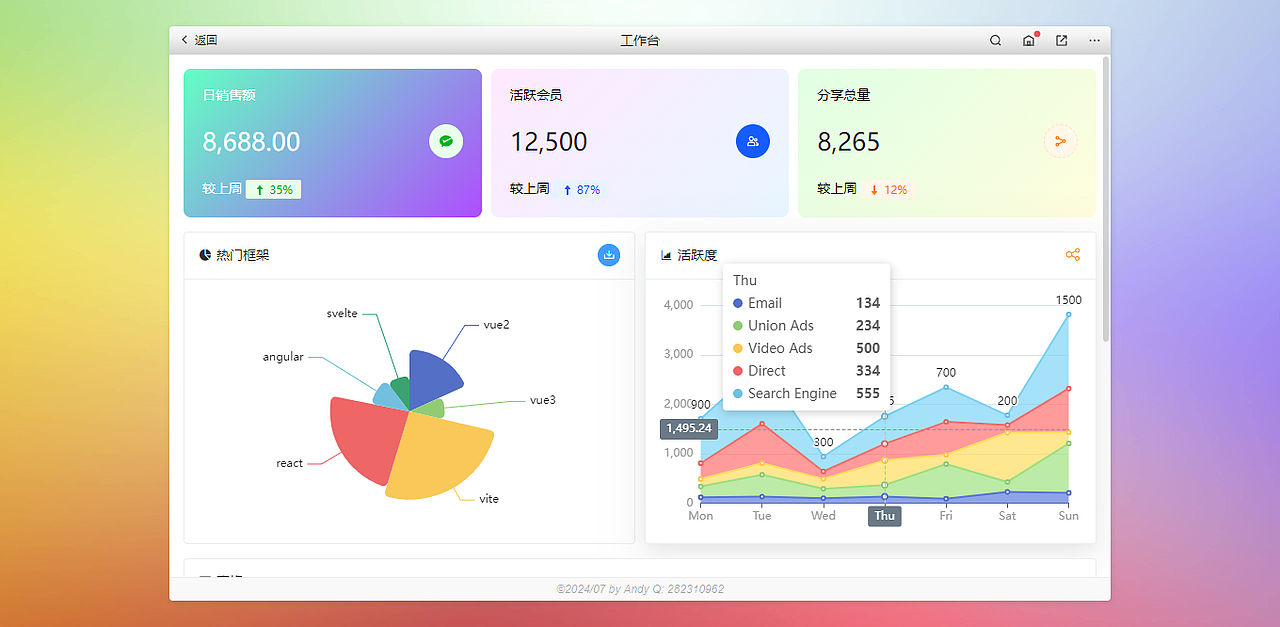Click the 1,495.24 average line marker
The width and height of the screenshot is (1280, 627).
coord(688,428)
